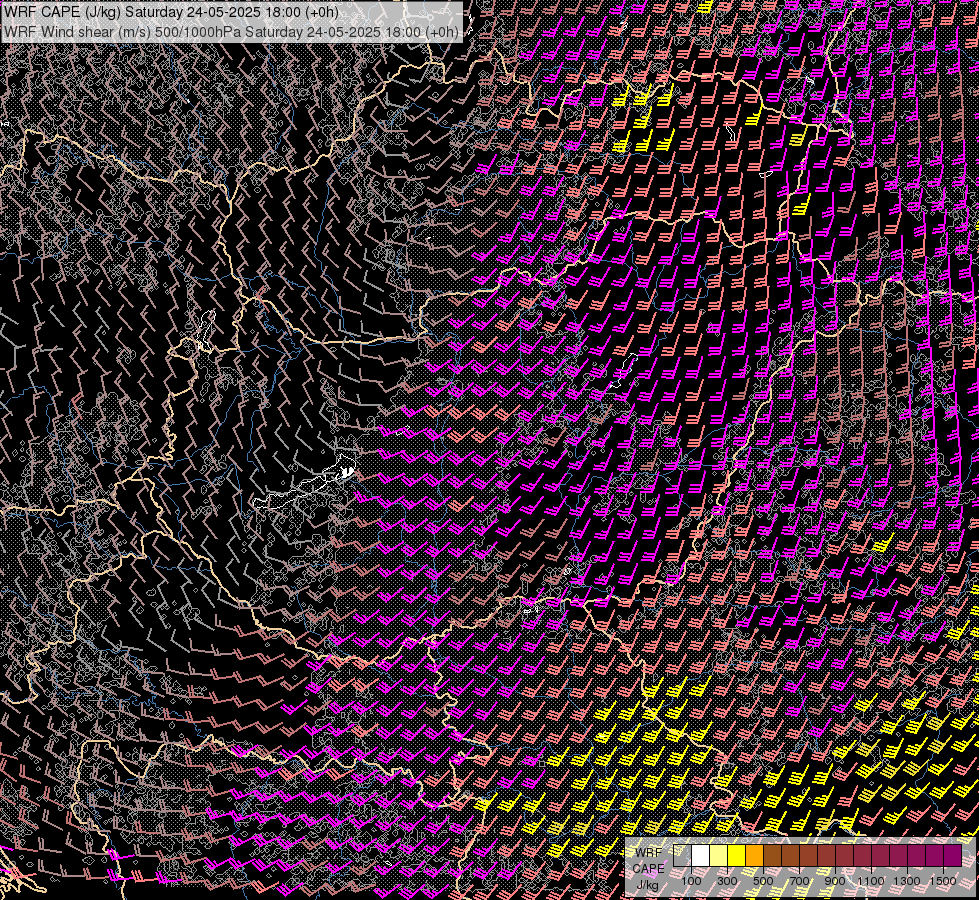Screen dimensions: 979x900
Task: Click the 'WRF Wind shear (m/s) 500/1000hPa' title line
Action: click(x=231, y=31)
